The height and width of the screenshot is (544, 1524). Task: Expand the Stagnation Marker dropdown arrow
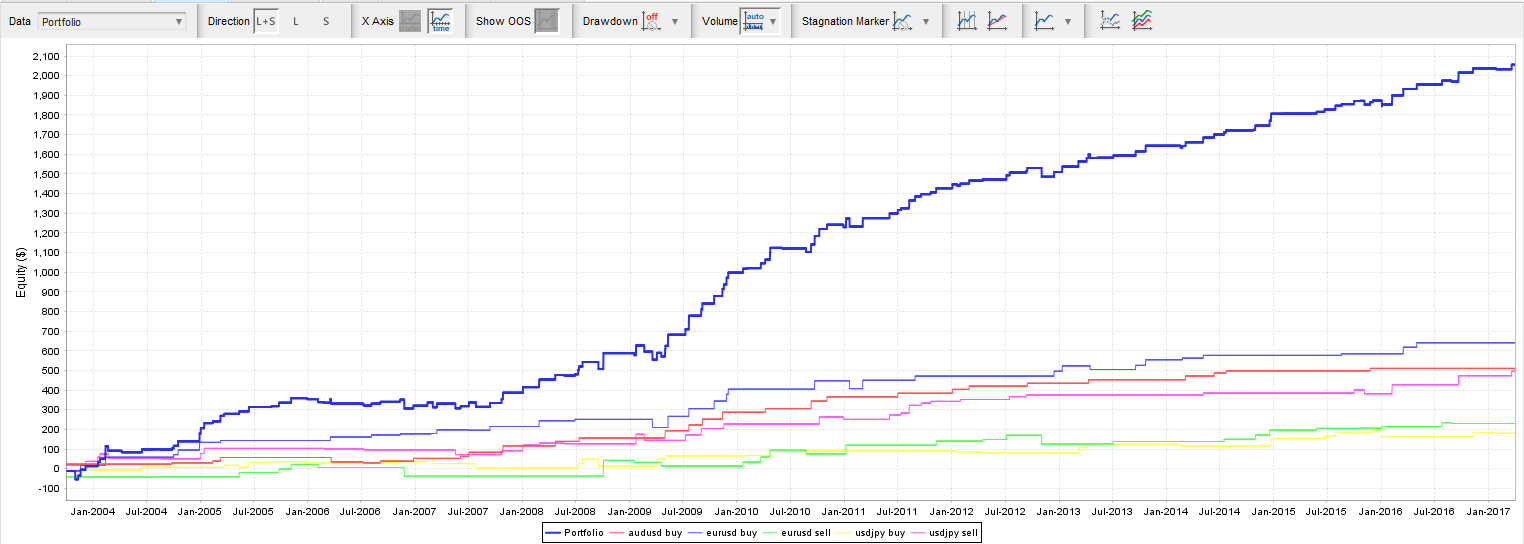(926, 21)
